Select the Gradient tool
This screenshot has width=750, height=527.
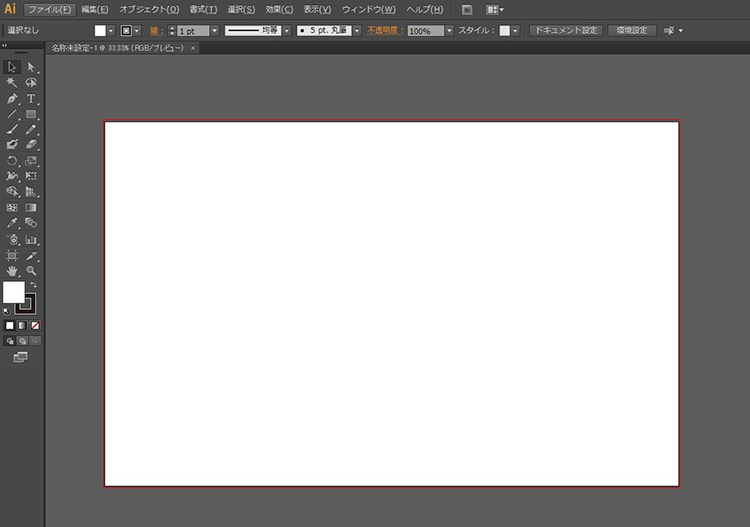[x=31, y=208]
